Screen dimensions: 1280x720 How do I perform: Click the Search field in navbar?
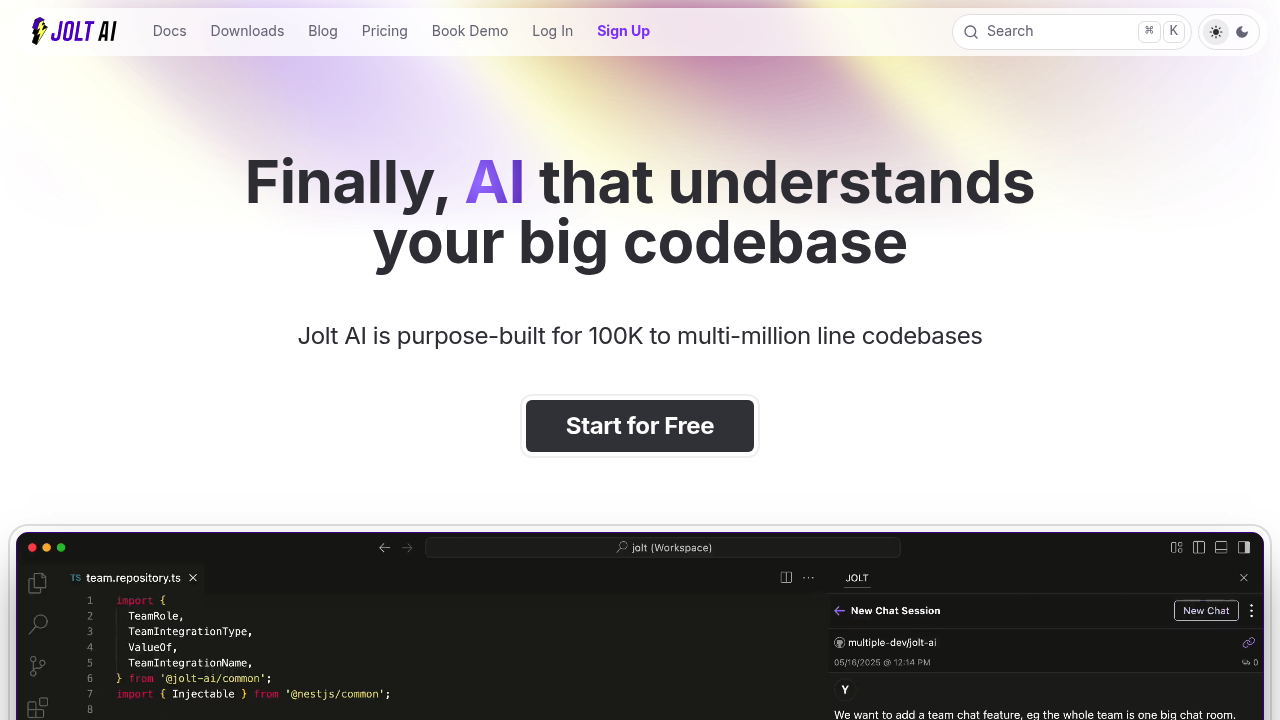tap(1060, 32)
